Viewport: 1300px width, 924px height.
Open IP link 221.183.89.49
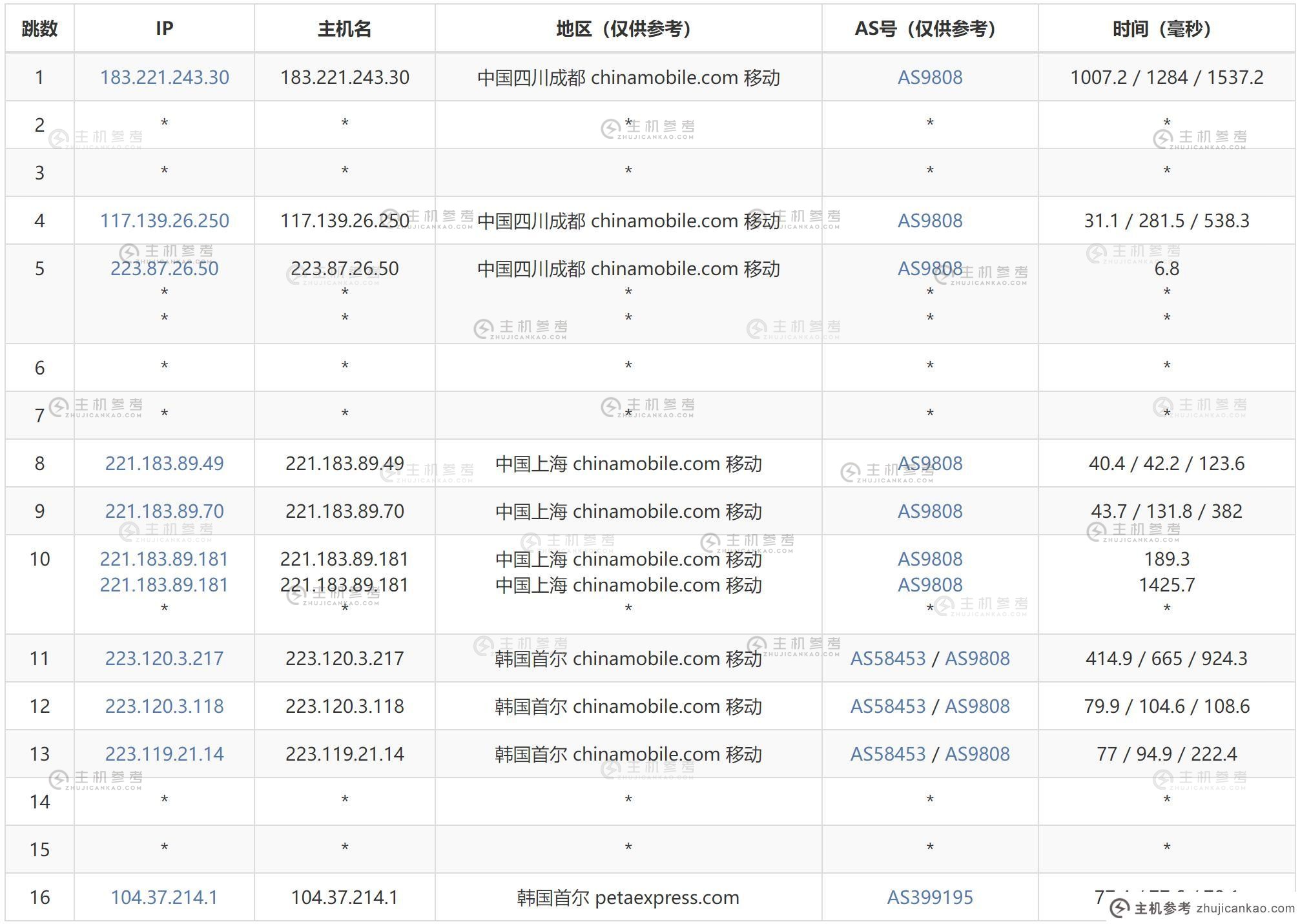tap(164, 464)
